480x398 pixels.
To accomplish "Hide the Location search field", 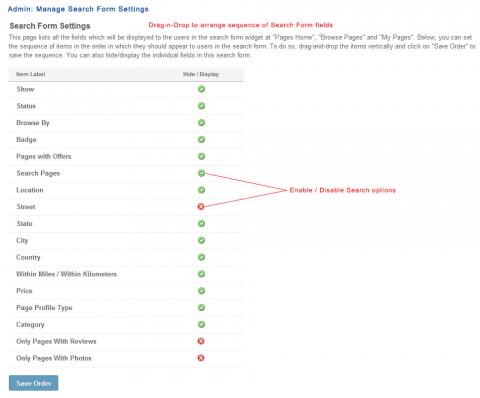I will (x=201, y=190).
